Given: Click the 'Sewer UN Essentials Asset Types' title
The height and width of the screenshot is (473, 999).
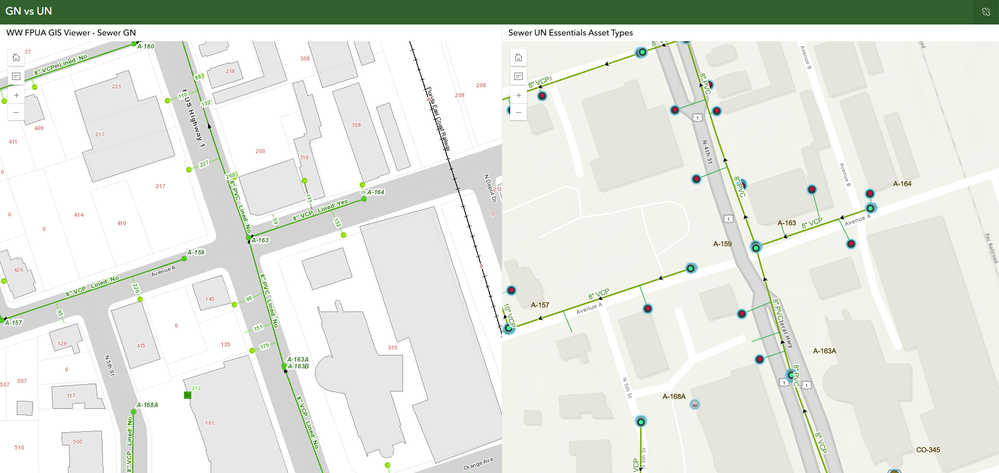Looking at the screenshot, I should click(x=570, y=33).
